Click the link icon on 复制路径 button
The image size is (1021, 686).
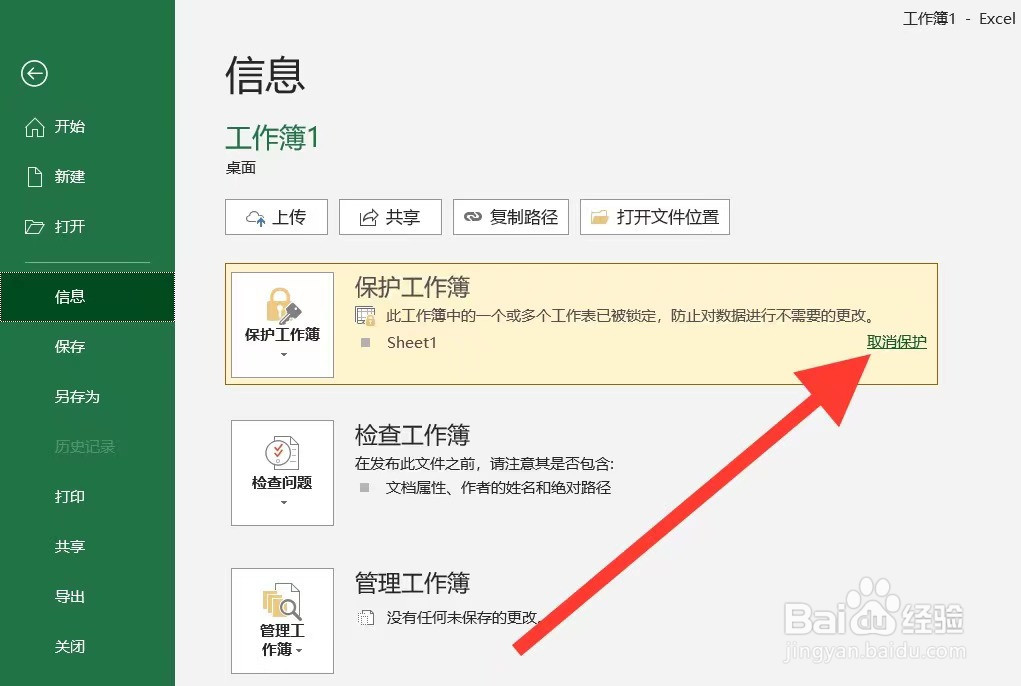[475, 216]
